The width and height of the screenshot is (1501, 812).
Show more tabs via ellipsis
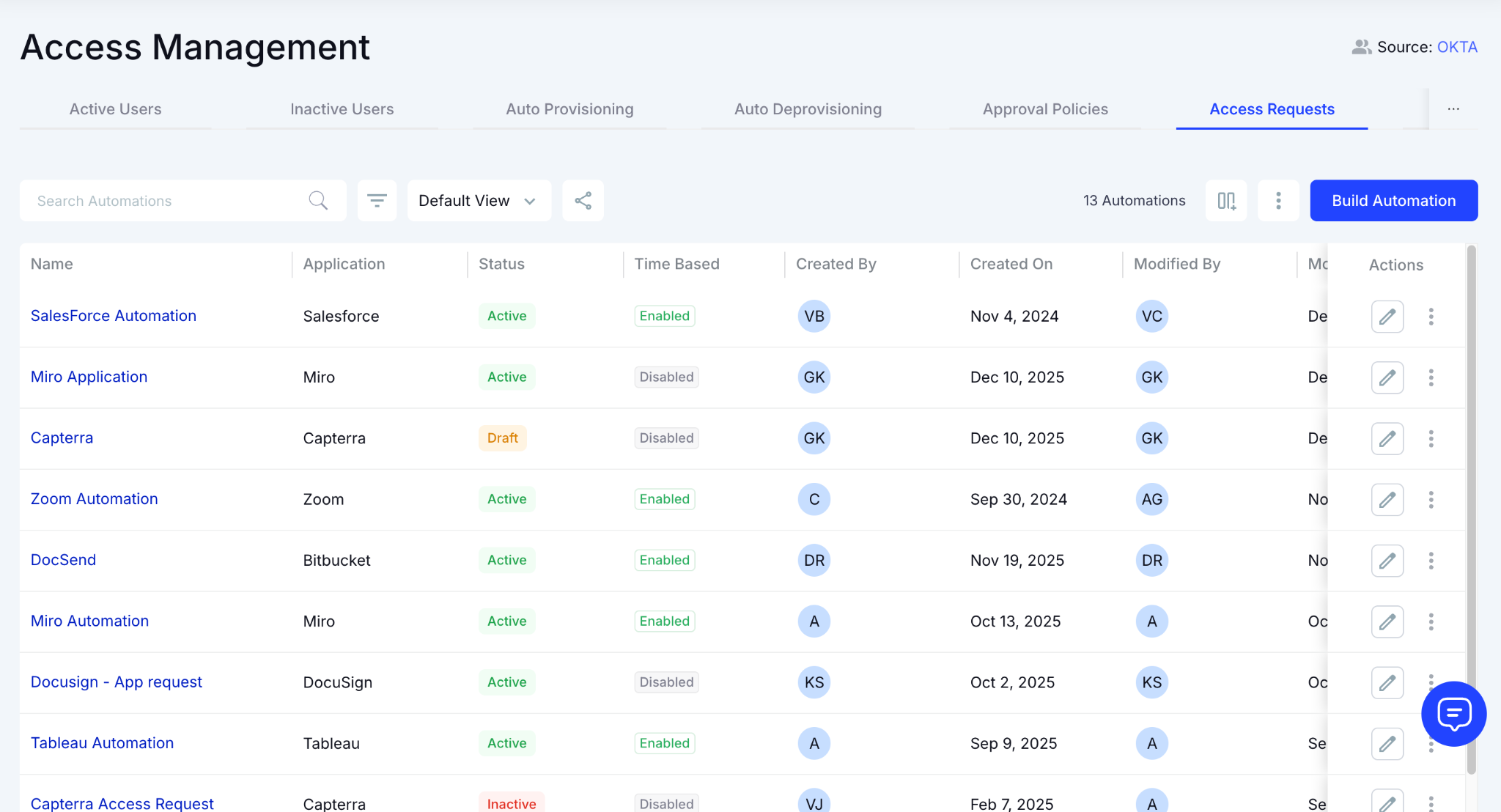click(x=1453, y=109)
